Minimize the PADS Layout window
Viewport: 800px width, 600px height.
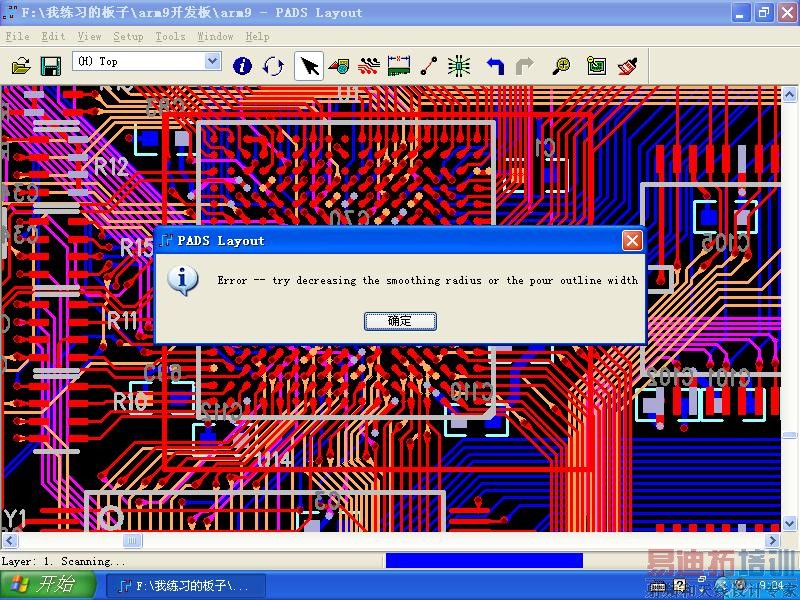(741, 12)
